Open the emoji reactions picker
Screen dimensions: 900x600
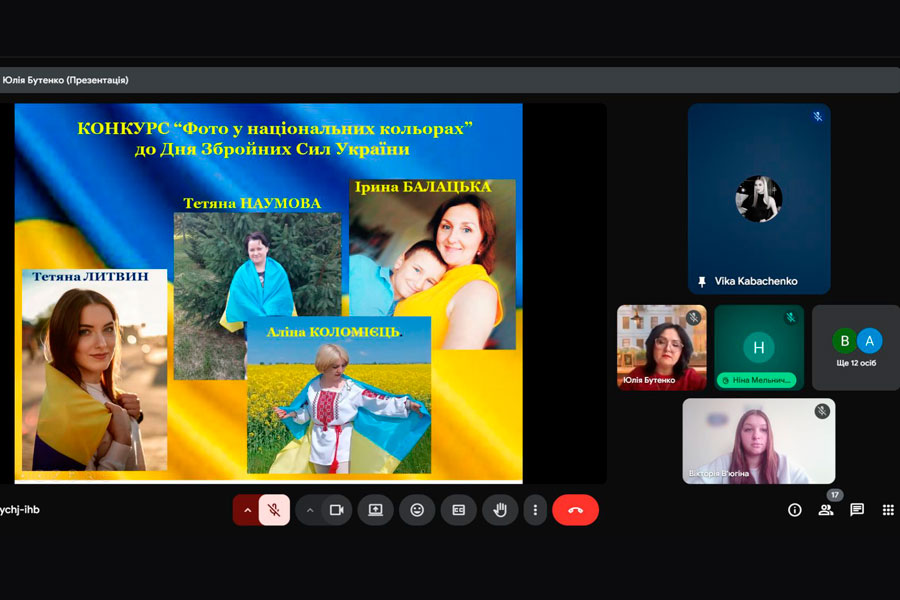tap(417, 510)
